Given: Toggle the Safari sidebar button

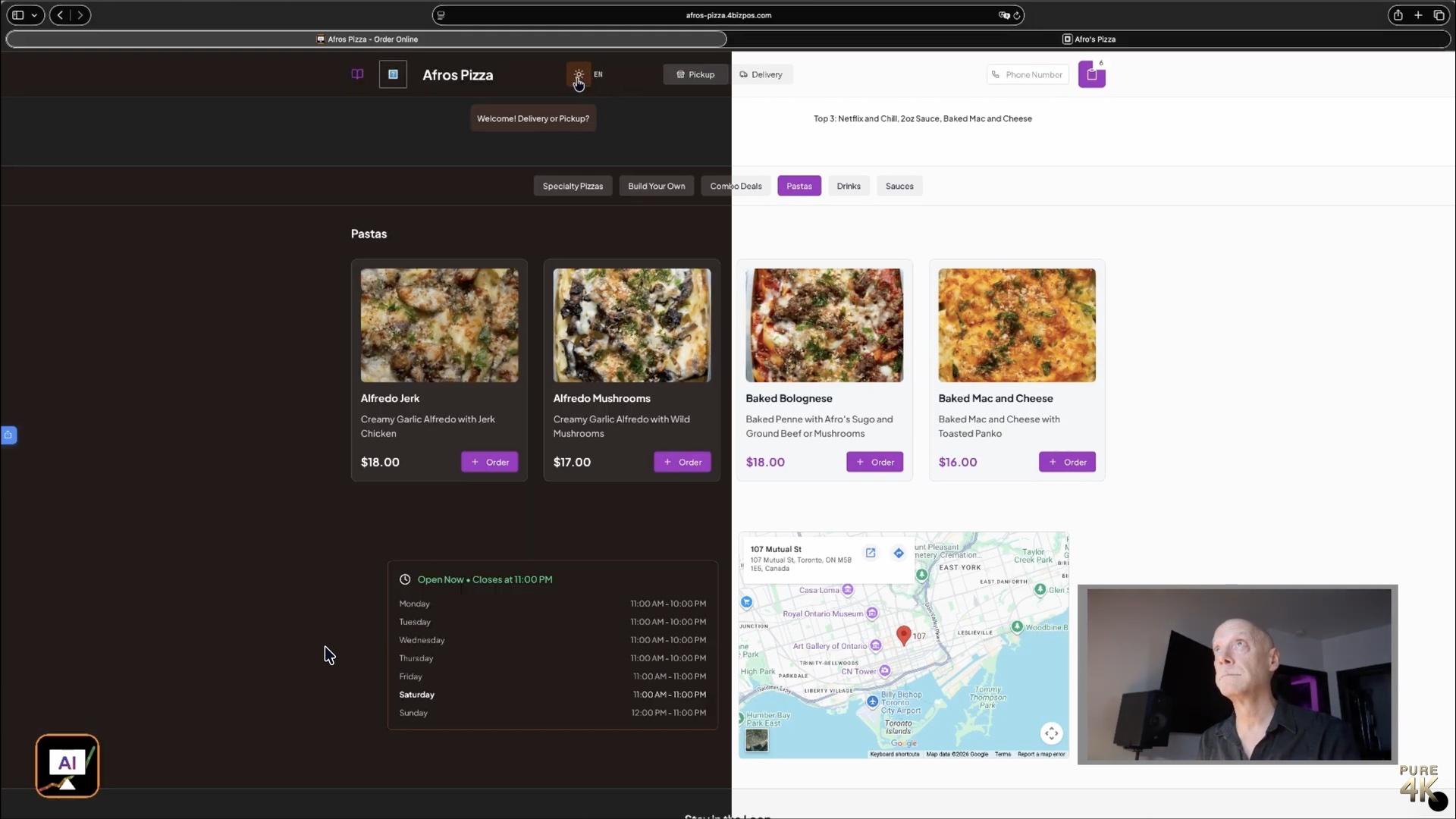Looking at the screenshot, I should [x=18, y=15].
